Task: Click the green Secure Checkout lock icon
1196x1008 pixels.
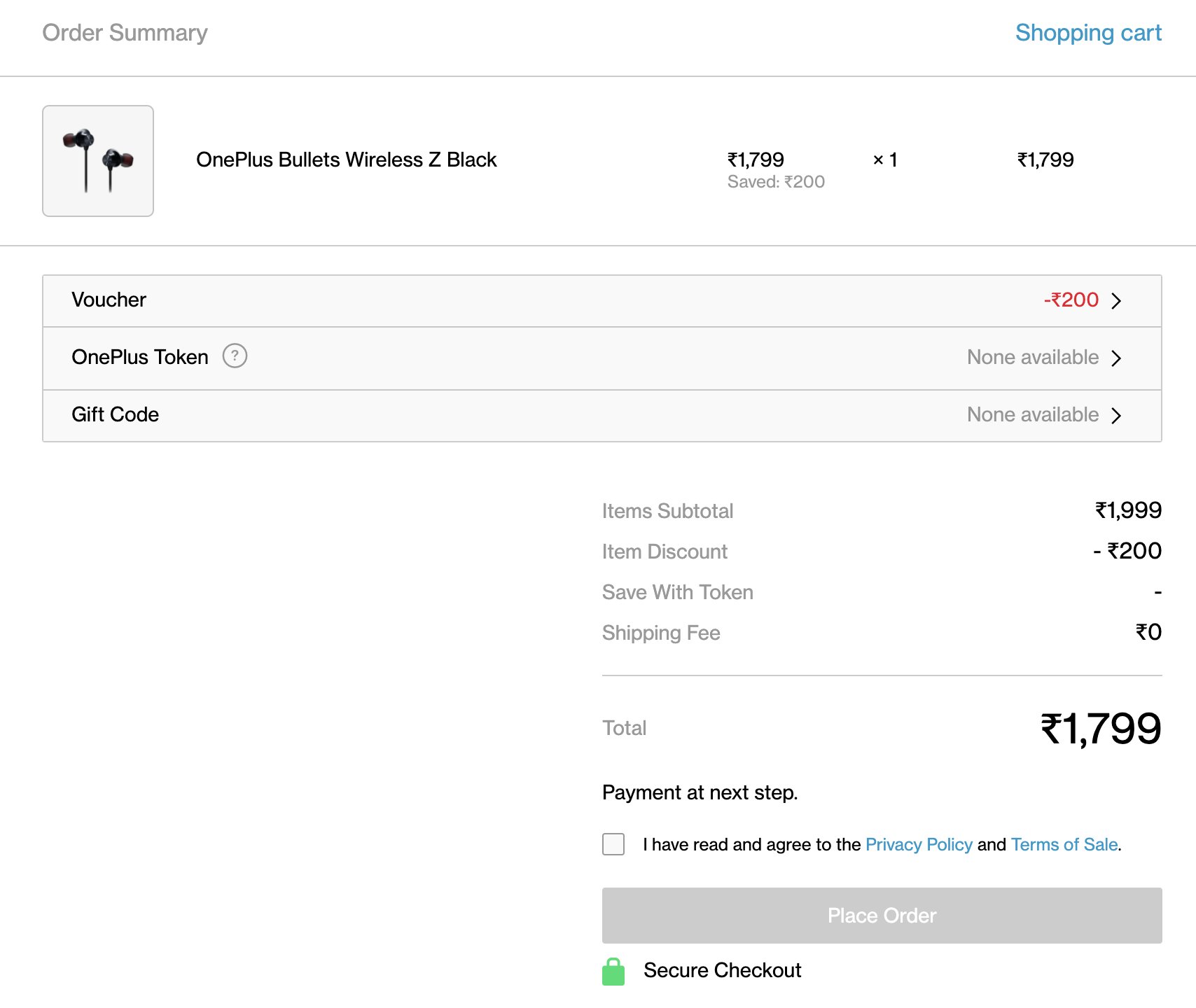Action: [613, 972]
